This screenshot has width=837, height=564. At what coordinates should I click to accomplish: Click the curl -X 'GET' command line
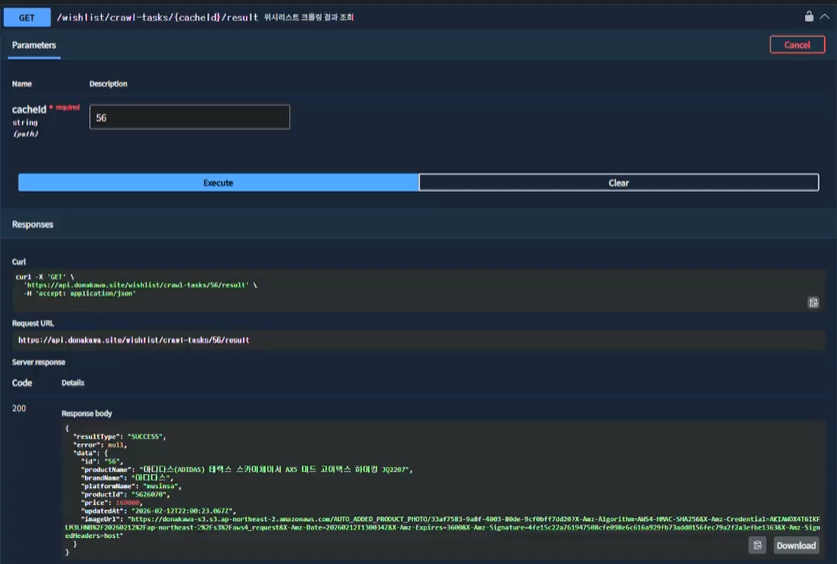(45, 277)
